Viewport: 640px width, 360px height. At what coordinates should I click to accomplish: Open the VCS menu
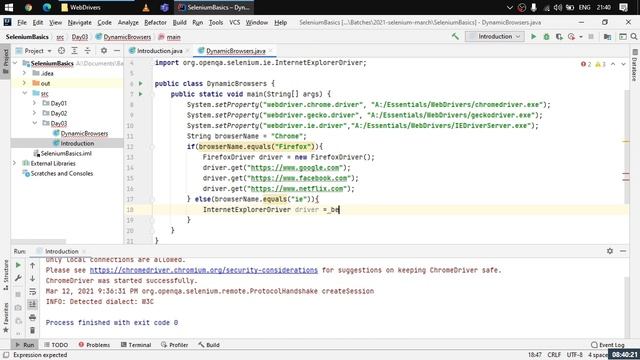tap(235, 22)
